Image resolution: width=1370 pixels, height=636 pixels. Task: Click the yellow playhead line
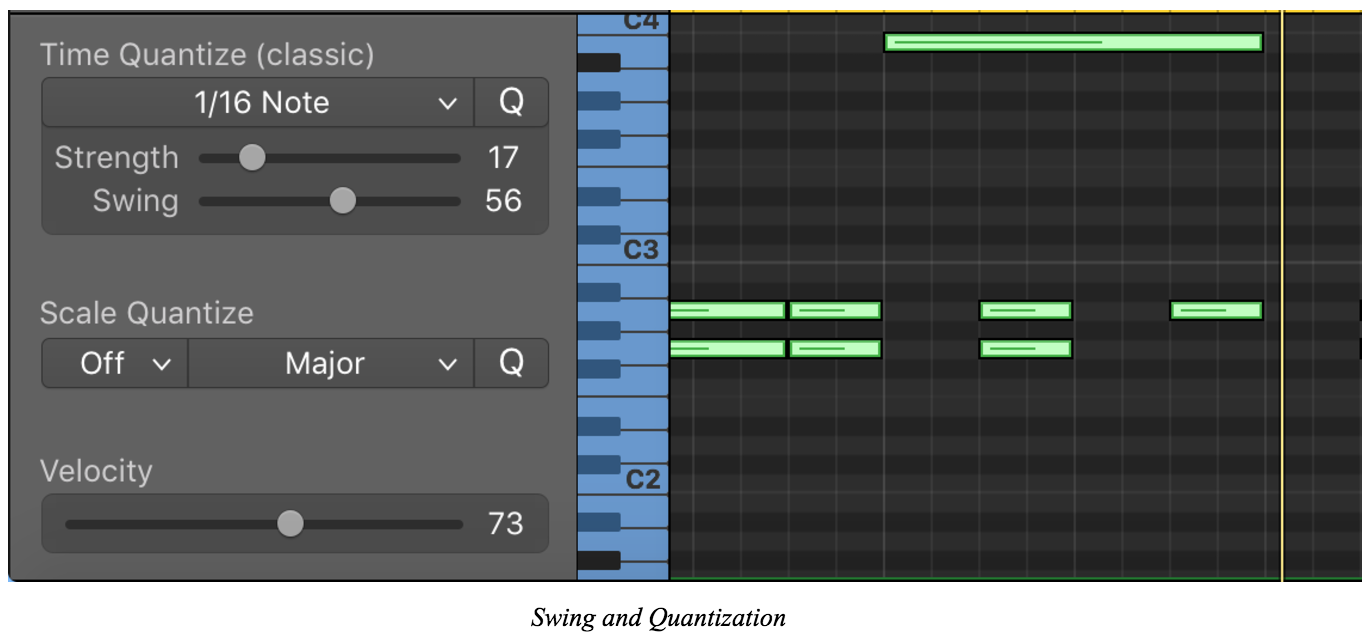coord(1282,295)
